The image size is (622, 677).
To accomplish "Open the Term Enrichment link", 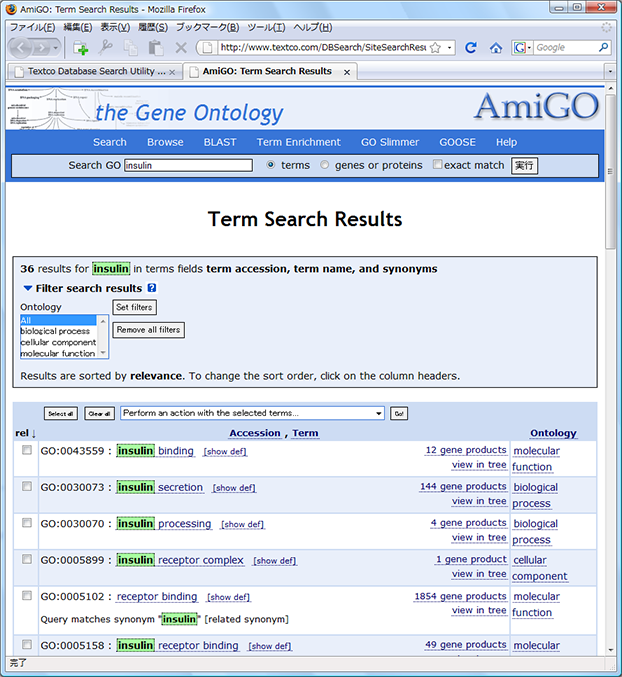I will click(299, 142).
